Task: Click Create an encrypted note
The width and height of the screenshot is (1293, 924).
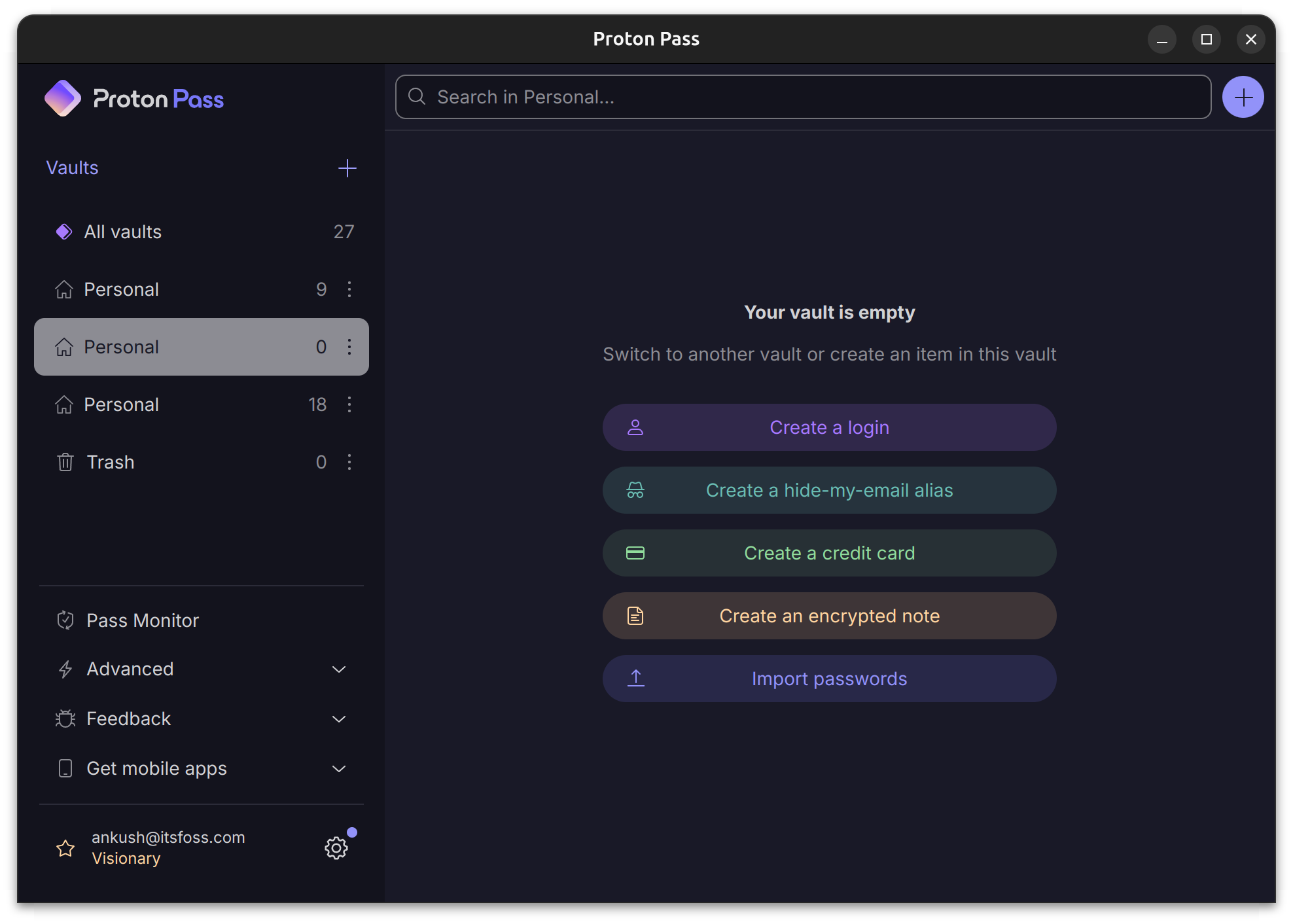Action: pyautogui.click(x=829, y=615)
